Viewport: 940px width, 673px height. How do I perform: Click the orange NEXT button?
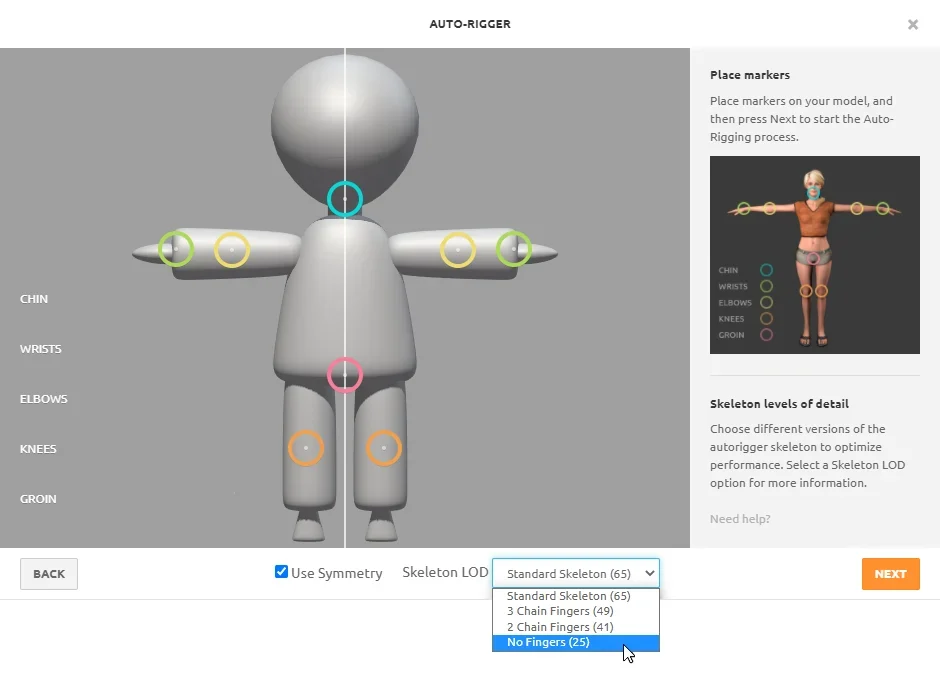coord(890,574)
